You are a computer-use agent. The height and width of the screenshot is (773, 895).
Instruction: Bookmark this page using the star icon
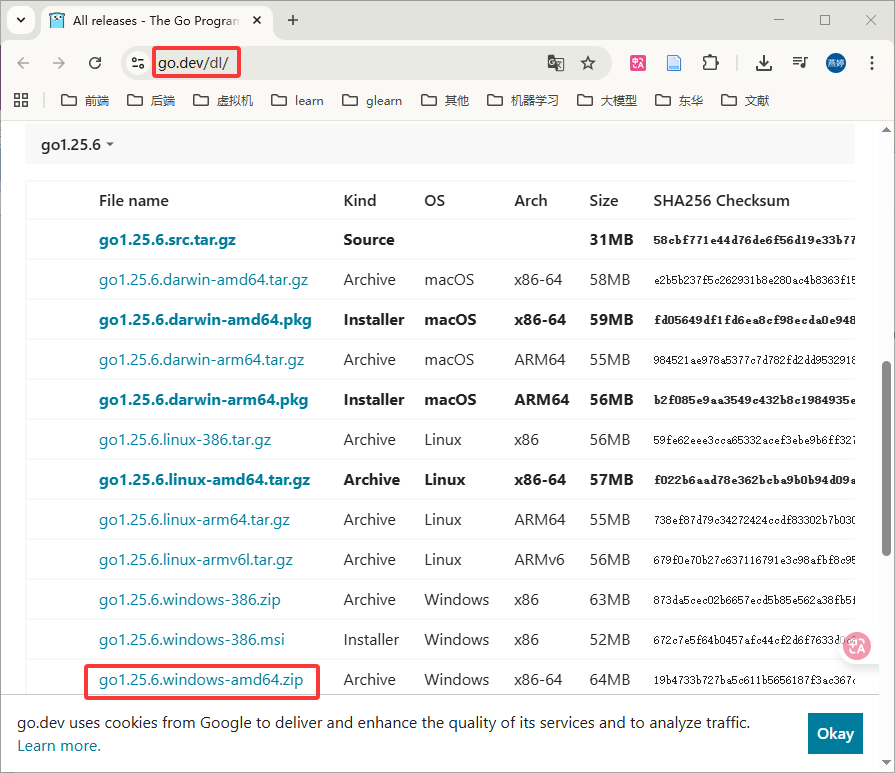click(588, 63)
